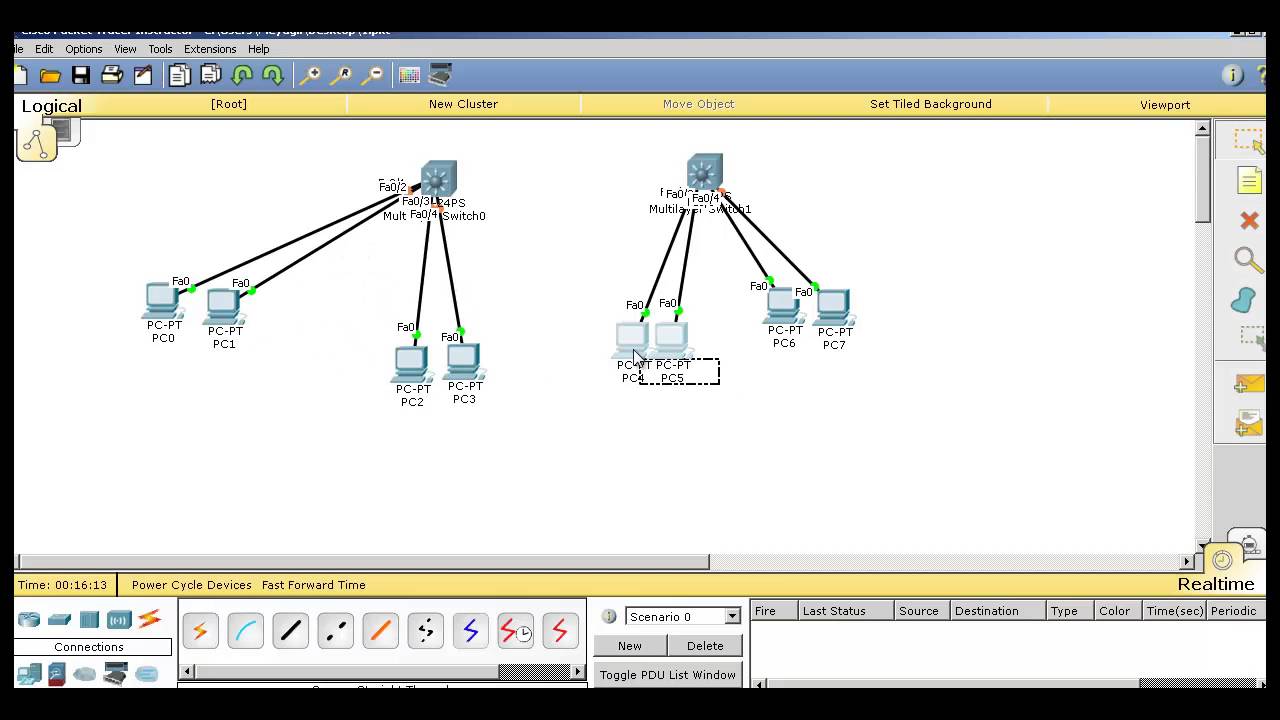The height and width of the screenshot is (720, 1280).
Task: Select the Copper Straight-Through black cable
Action: 290,631
